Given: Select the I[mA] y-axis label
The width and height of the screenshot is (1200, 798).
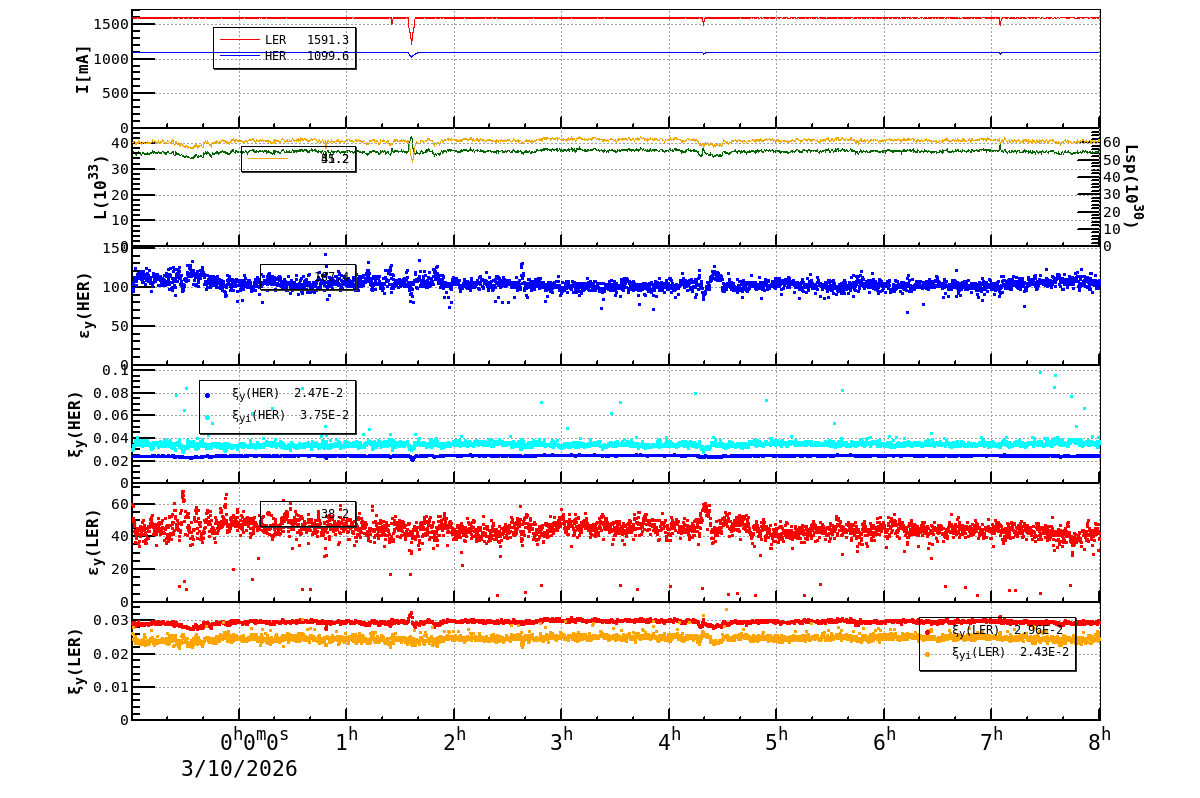Looking at the screenshot, I should click(x=83, y=69).
